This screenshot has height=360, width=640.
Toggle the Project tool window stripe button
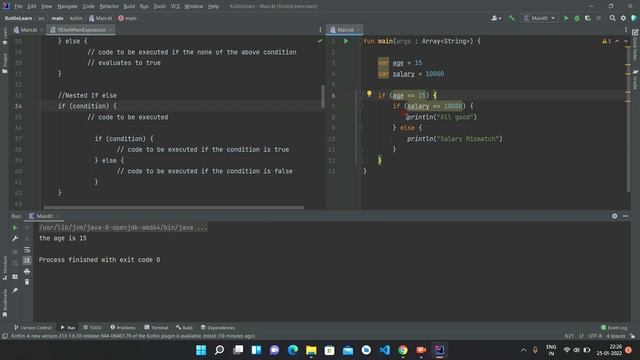coord(4,63)
